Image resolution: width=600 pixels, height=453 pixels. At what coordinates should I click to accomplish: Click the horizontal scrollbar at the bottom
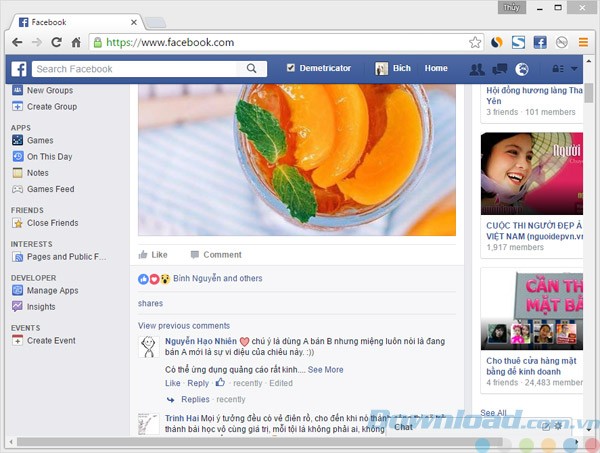point(259,442)
